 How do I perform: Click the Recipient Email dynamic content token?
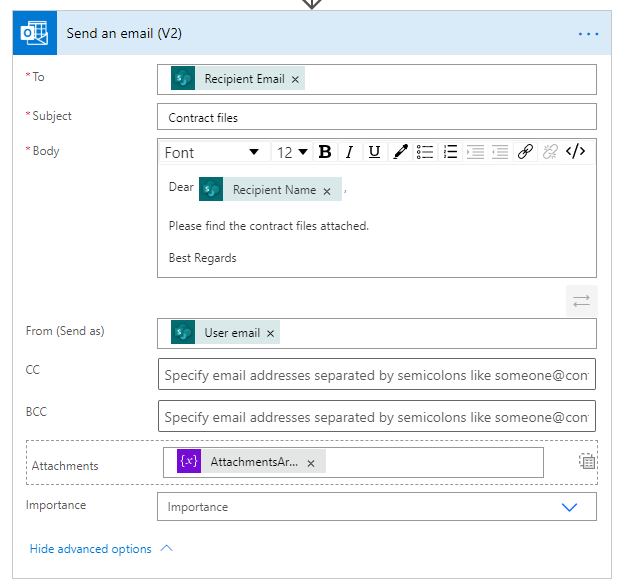(238, 79)
